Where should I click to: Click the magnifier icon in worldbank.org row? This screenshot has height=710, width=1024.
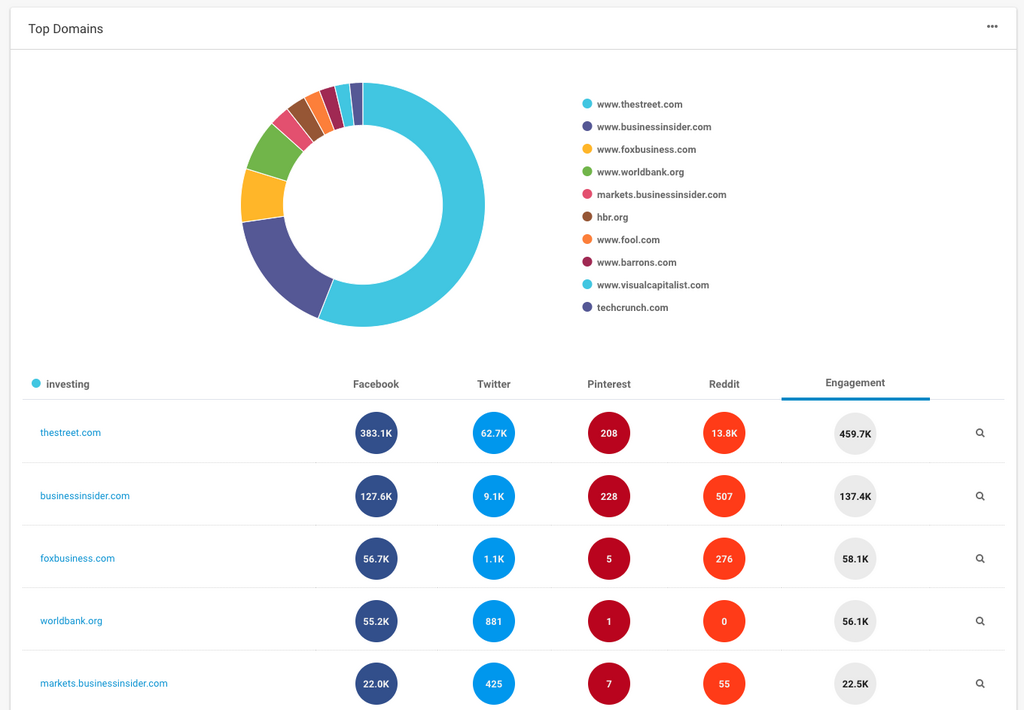click(x=980, y=621)
